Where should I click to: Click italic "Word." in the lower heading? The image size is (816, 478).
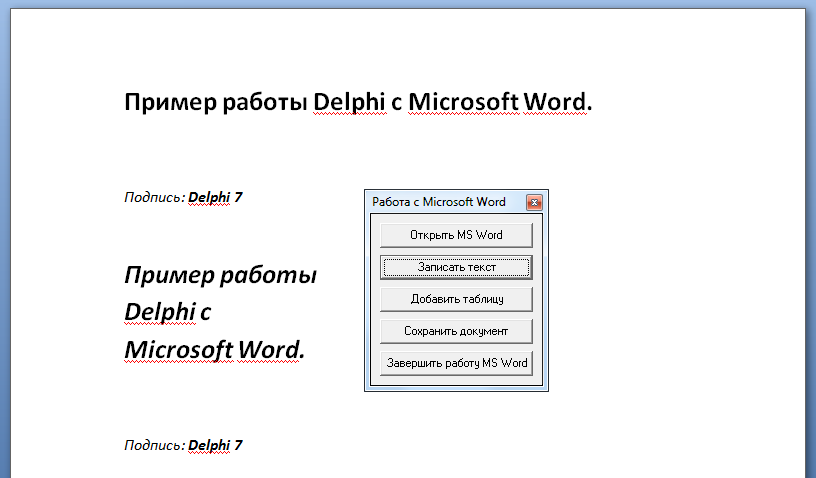[271, 350]
